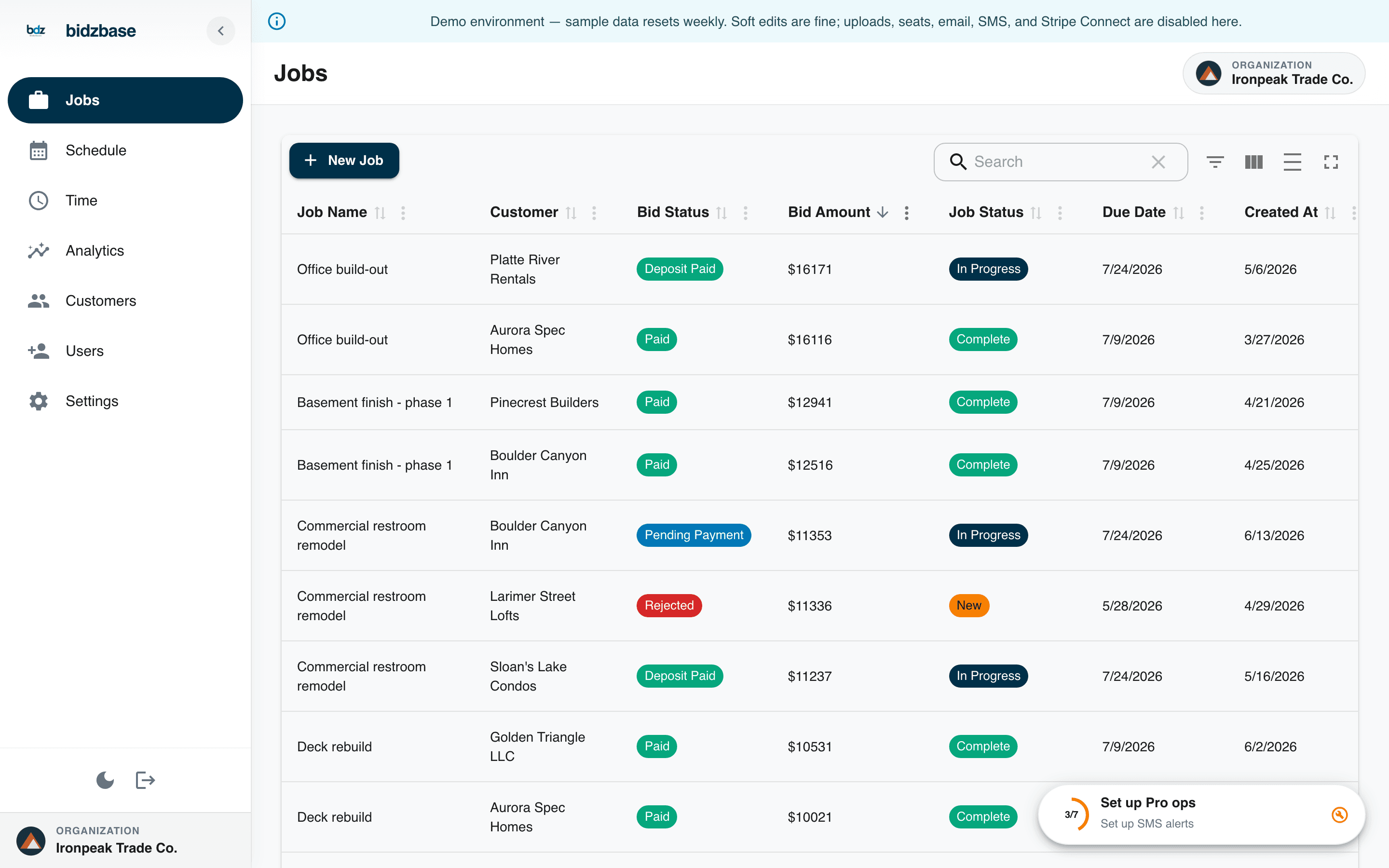This screenshot has height=868, width=1389.
Task: Select the Pinecrest Builders customer cell
Action: tap(544, 403)
